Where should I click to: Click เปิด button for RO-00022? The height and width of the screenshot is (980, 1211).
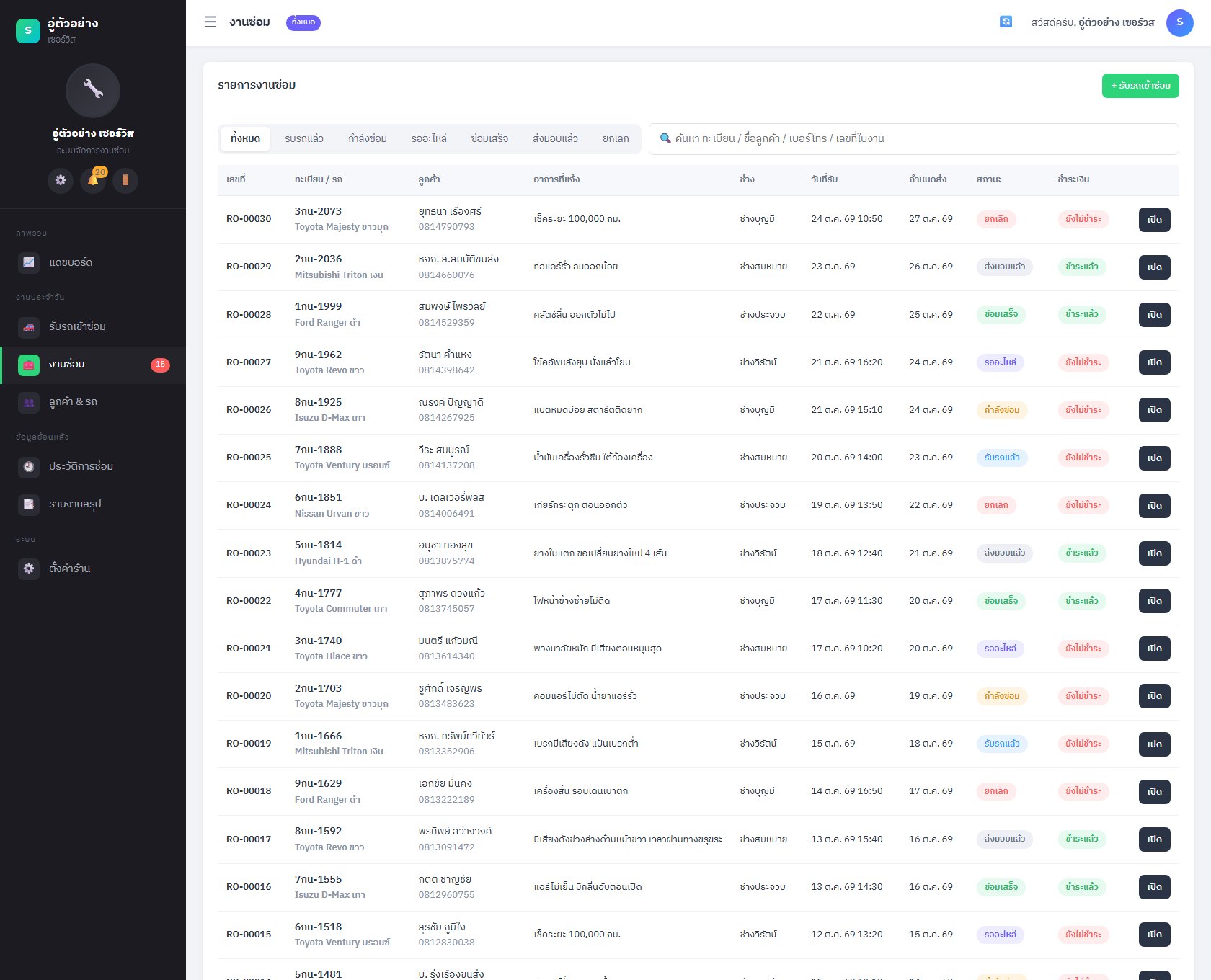[x=1155, y=601]
